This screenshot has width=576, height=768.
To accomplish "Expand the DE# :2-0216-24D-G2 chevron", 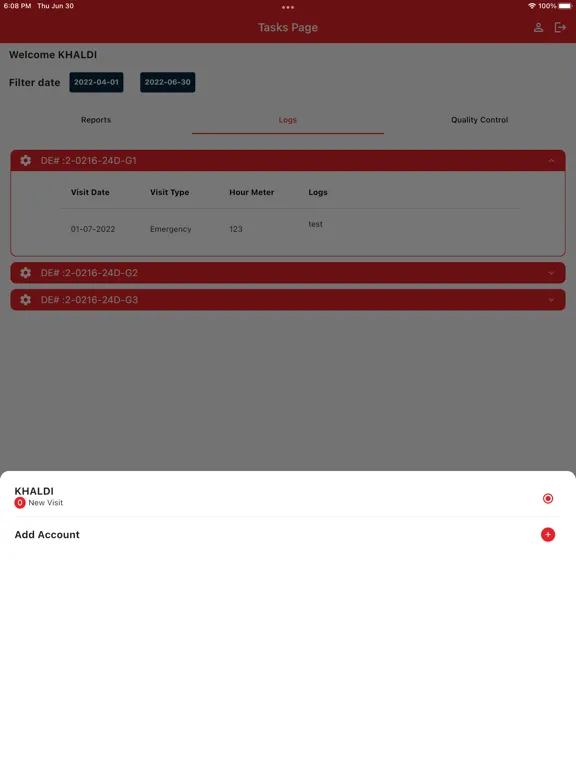I will pyautogui.click(x=552, y=273).
